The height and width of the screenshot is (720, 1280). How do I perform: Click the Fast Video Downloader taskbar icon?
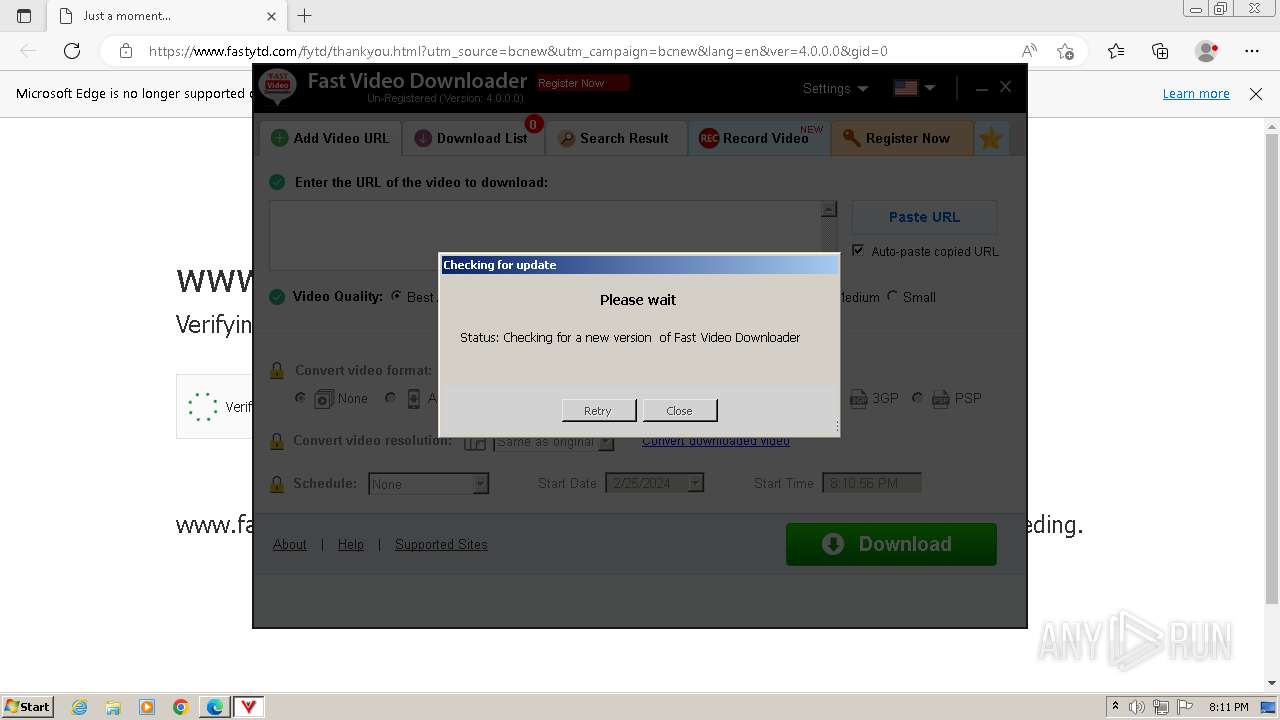click(x=248, y=707)
